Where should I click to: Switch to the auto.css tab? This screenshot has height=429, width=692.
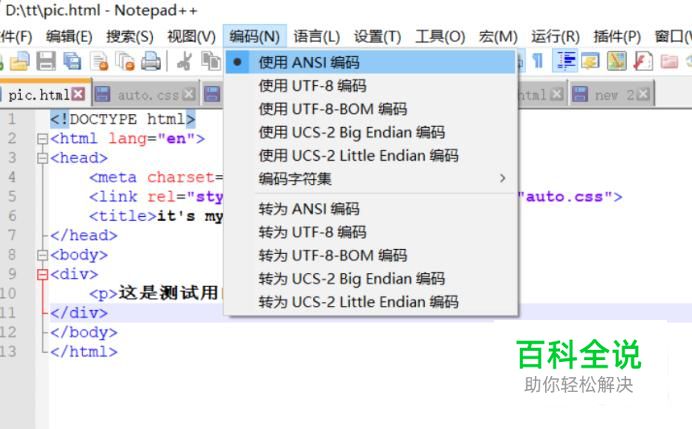pyautogui.click(x=148, y=95)
